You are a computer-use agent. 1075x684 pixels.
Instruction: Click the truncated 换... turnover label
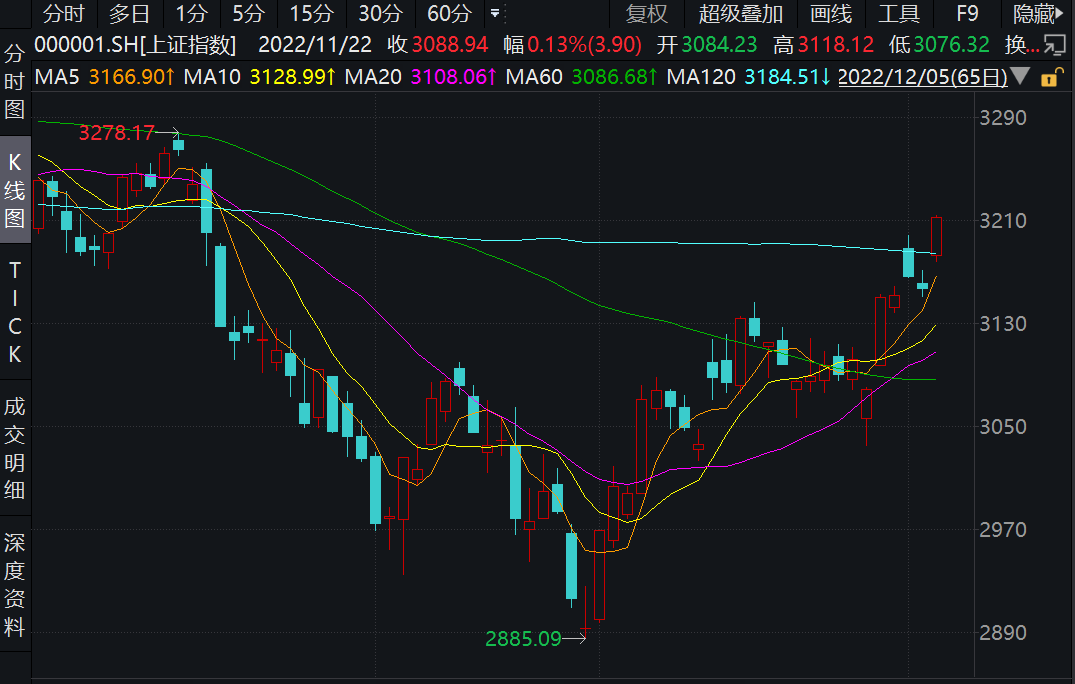(1022, 45)
